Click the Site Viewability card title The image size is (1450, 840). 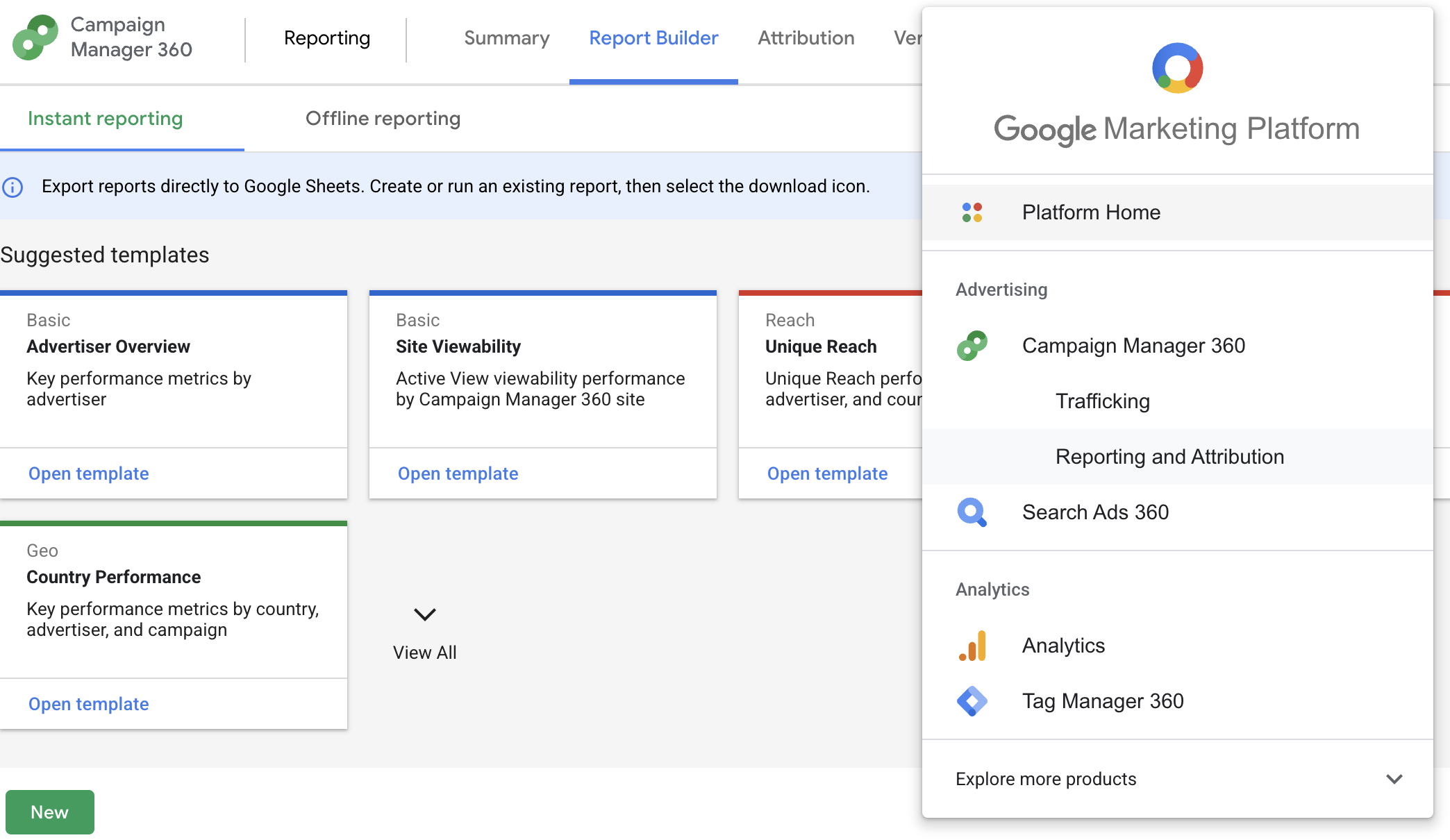click(458, 346)
